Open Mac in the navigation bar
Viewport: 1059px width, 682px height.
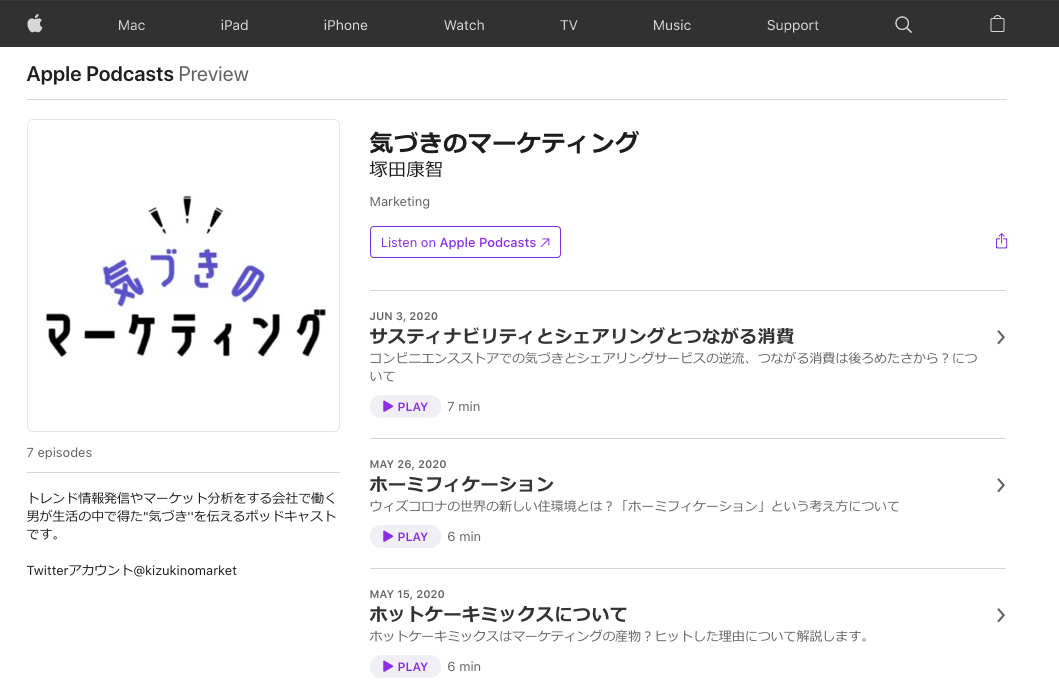[131, 25]
